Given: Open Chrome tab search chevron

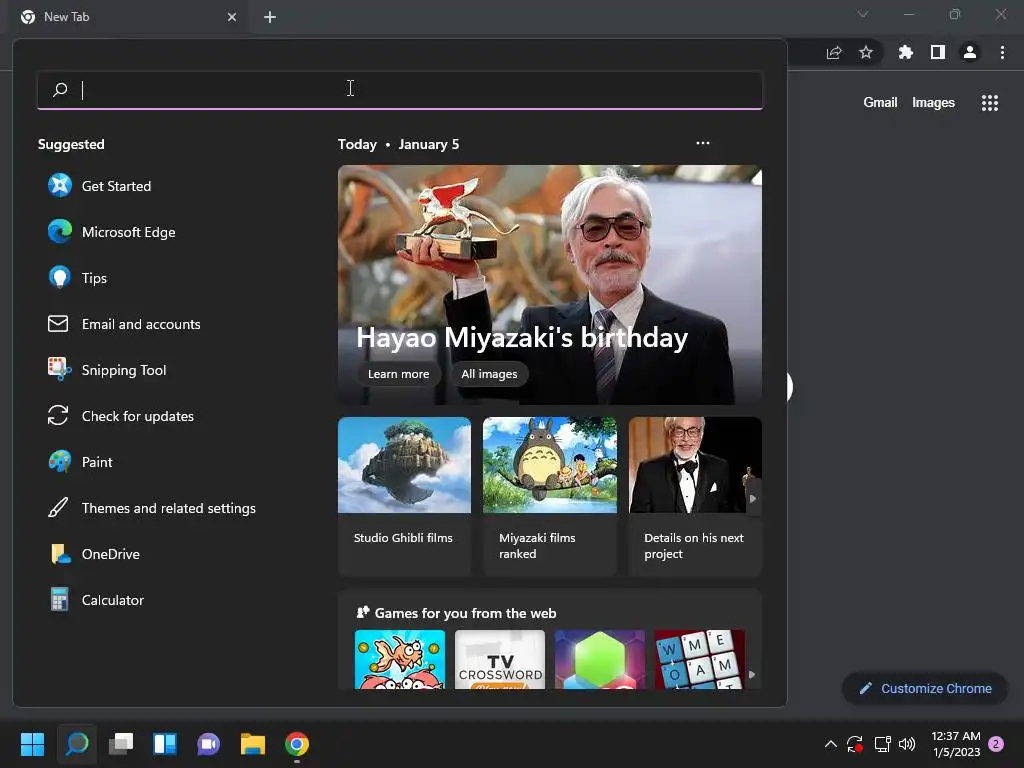Looking at the screenshot, I should point(863,14).
